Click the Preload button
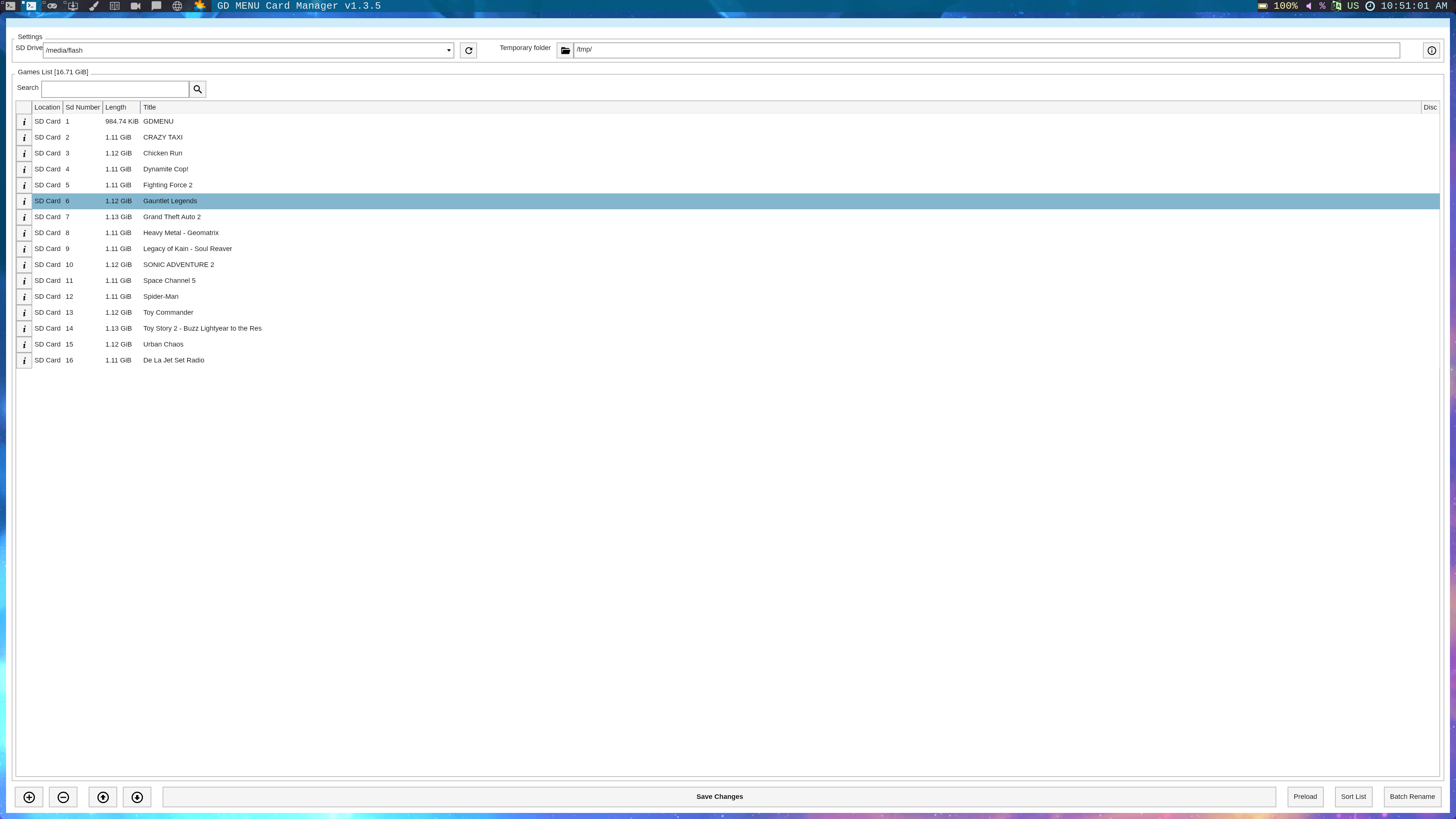Screen dimensions: 1456x819 [1305, 797]
